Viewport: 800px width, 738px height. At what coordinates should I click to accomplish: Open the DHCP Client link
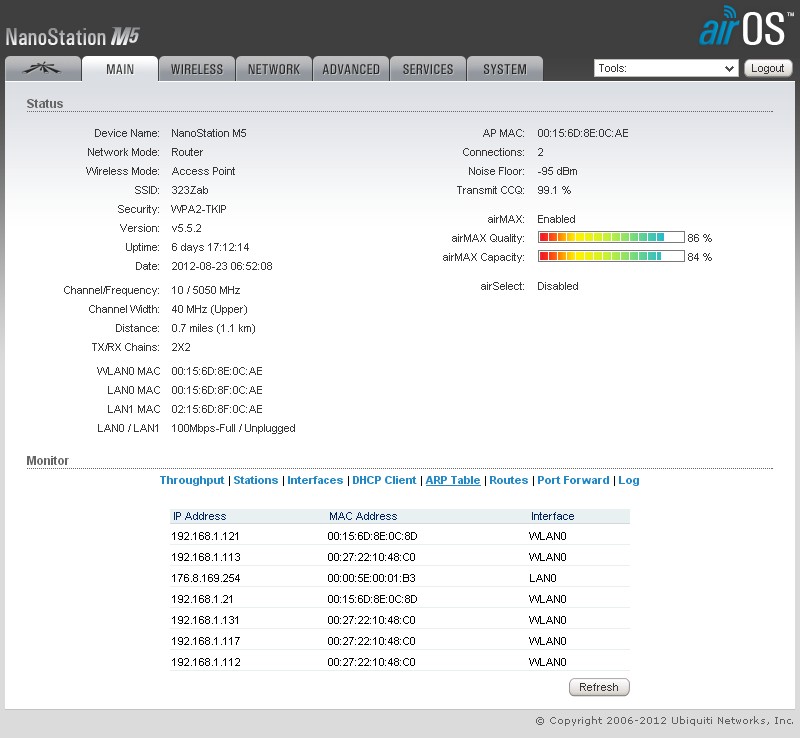coord(384,480)
